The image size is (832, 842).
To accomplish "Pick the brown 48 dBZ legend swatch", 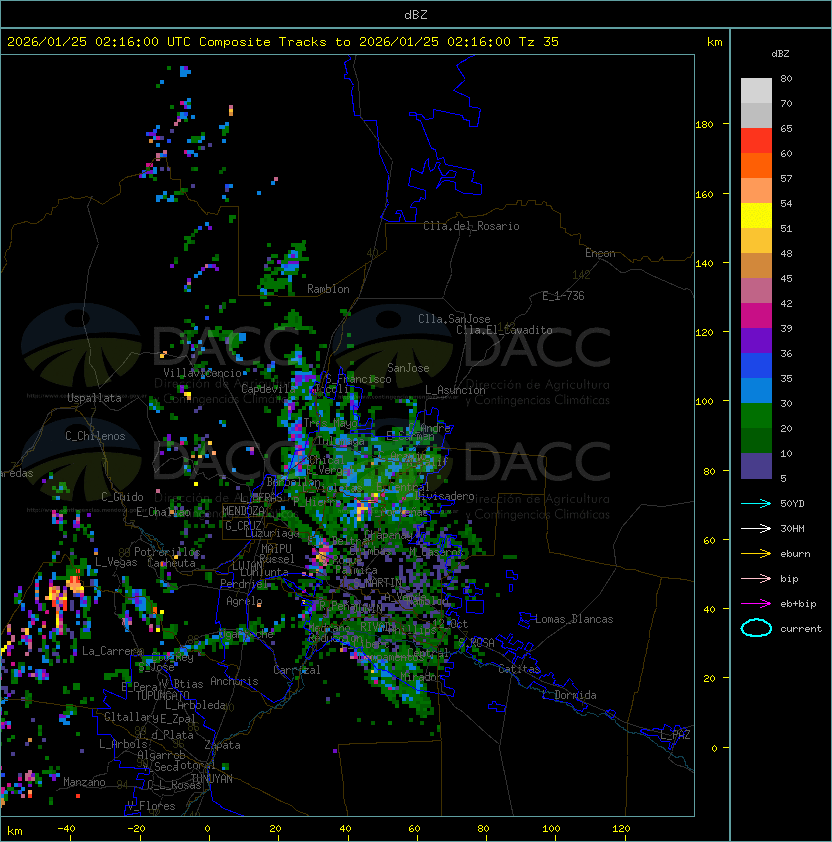I will tap(756, 266).
